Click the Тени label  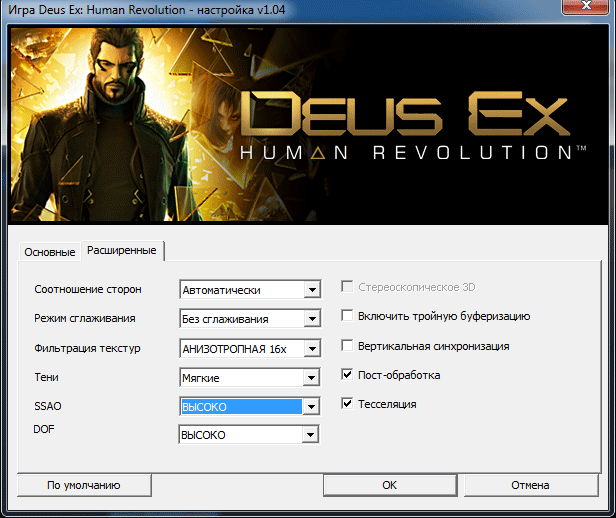[x=46, y=377]
